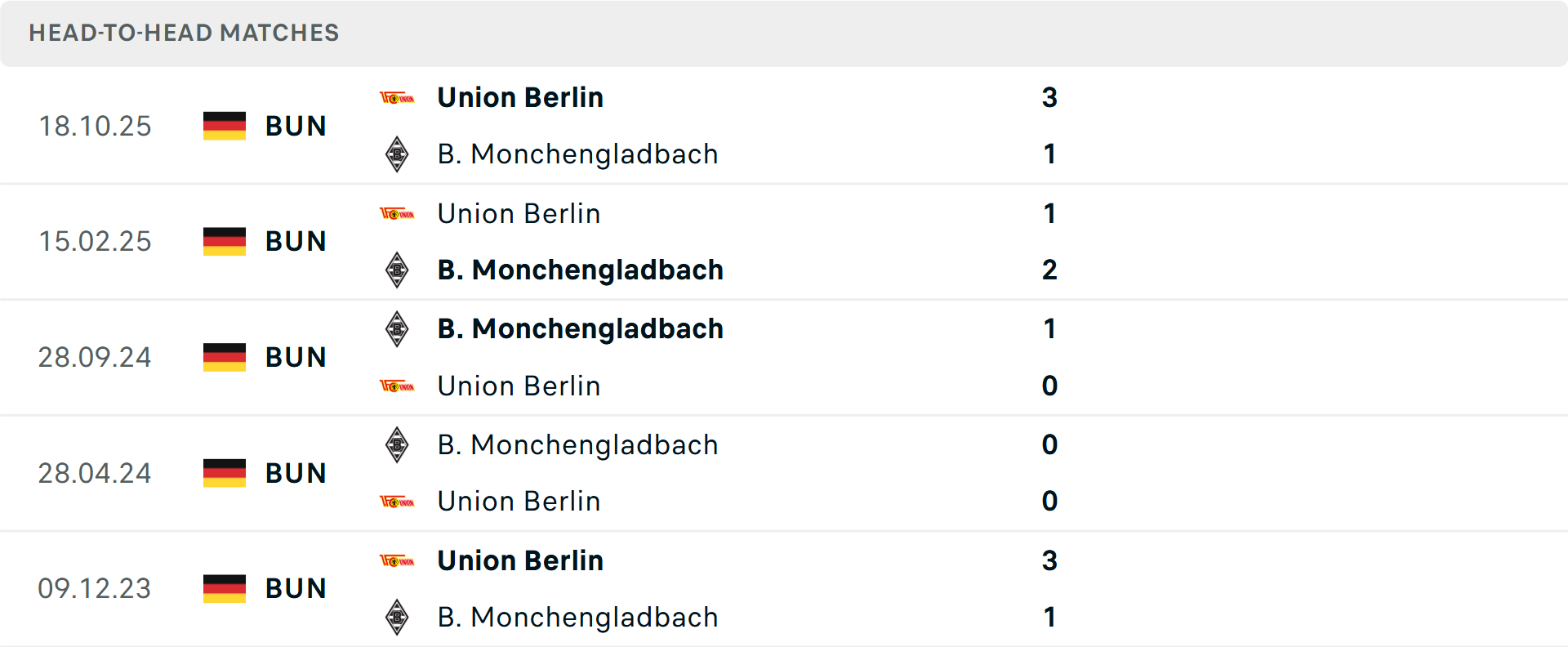Screen dimensions: 1568x647
Task: Select the Union Berlin logo in the 15.02.25 row
Action: [x=398, y=213]
